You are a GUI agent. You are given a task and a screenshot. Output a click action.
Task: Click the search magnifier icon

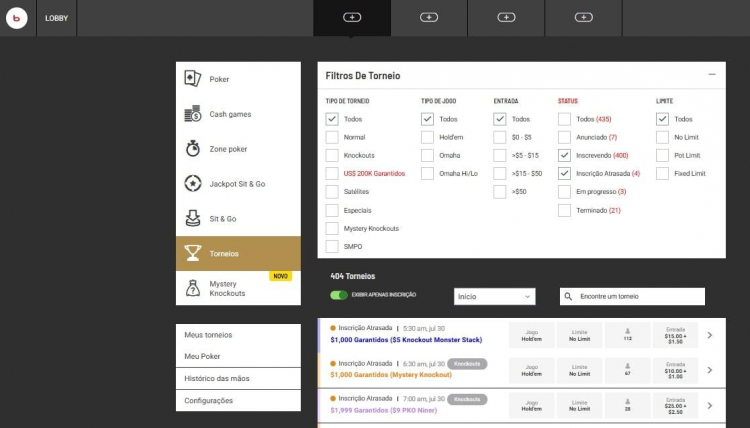tap(568, 297)
